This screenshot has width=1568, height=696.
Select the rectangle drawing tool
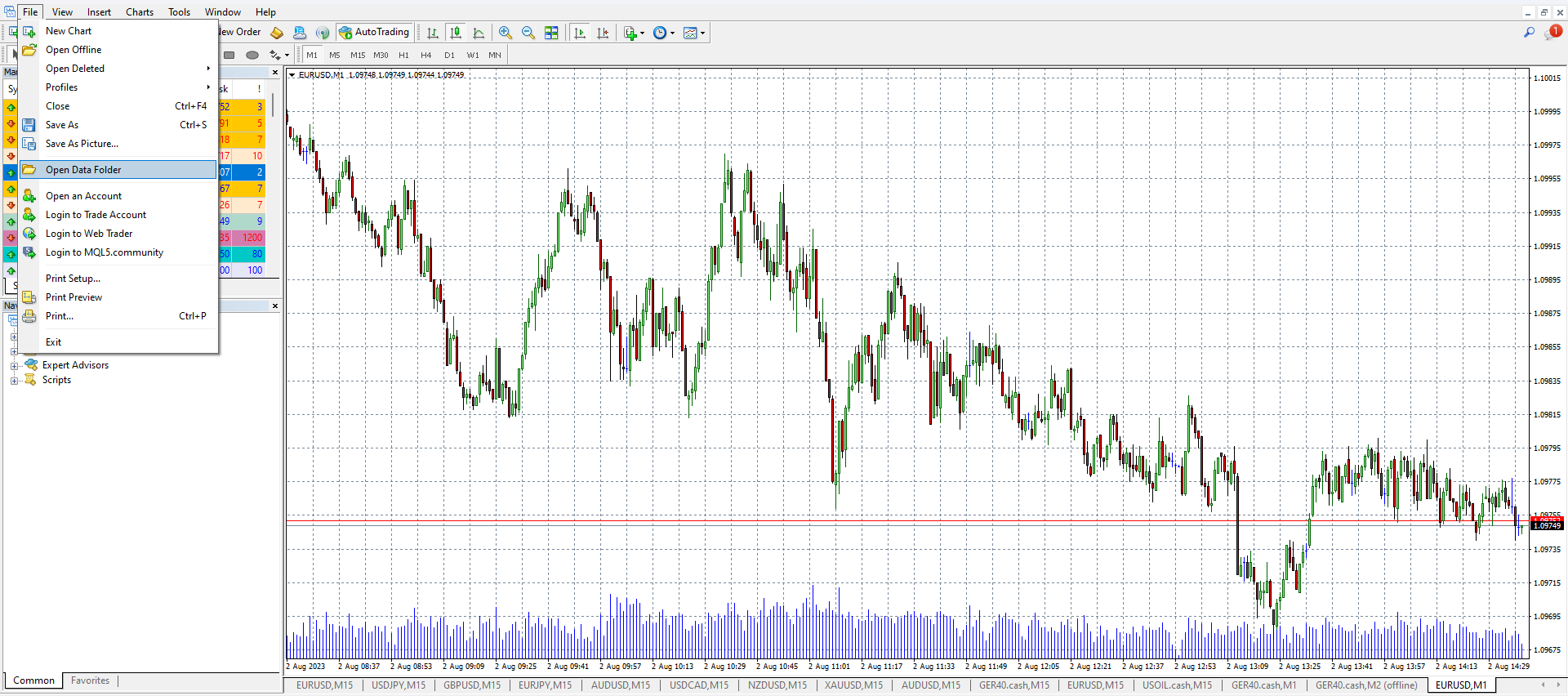click(x=229, y=55)
